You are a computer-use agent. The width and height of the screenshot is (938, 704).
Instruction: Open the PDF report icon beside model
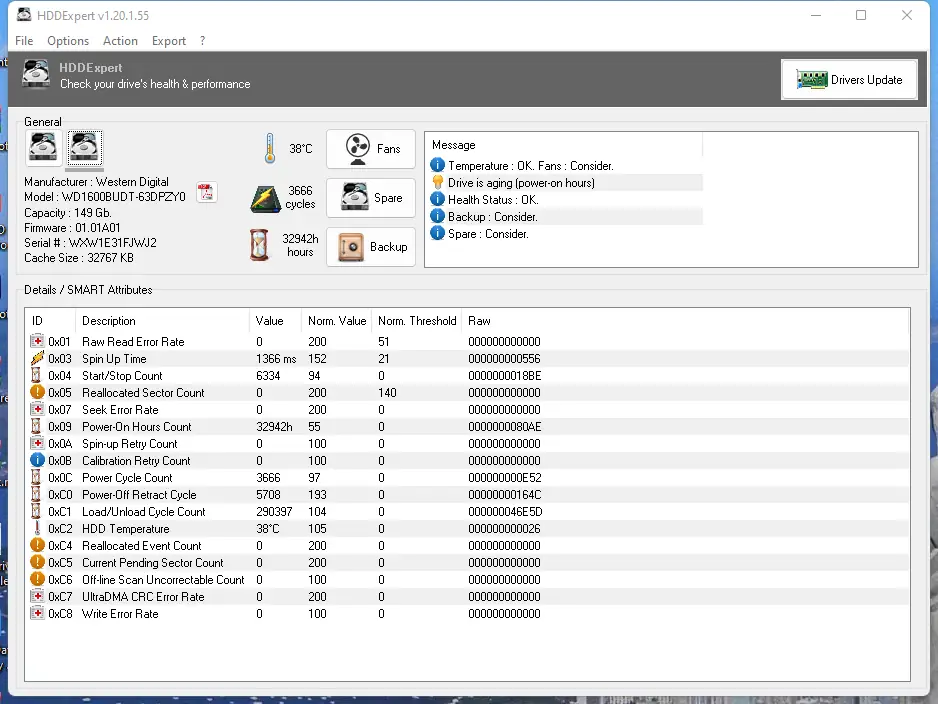click(206, 193)
